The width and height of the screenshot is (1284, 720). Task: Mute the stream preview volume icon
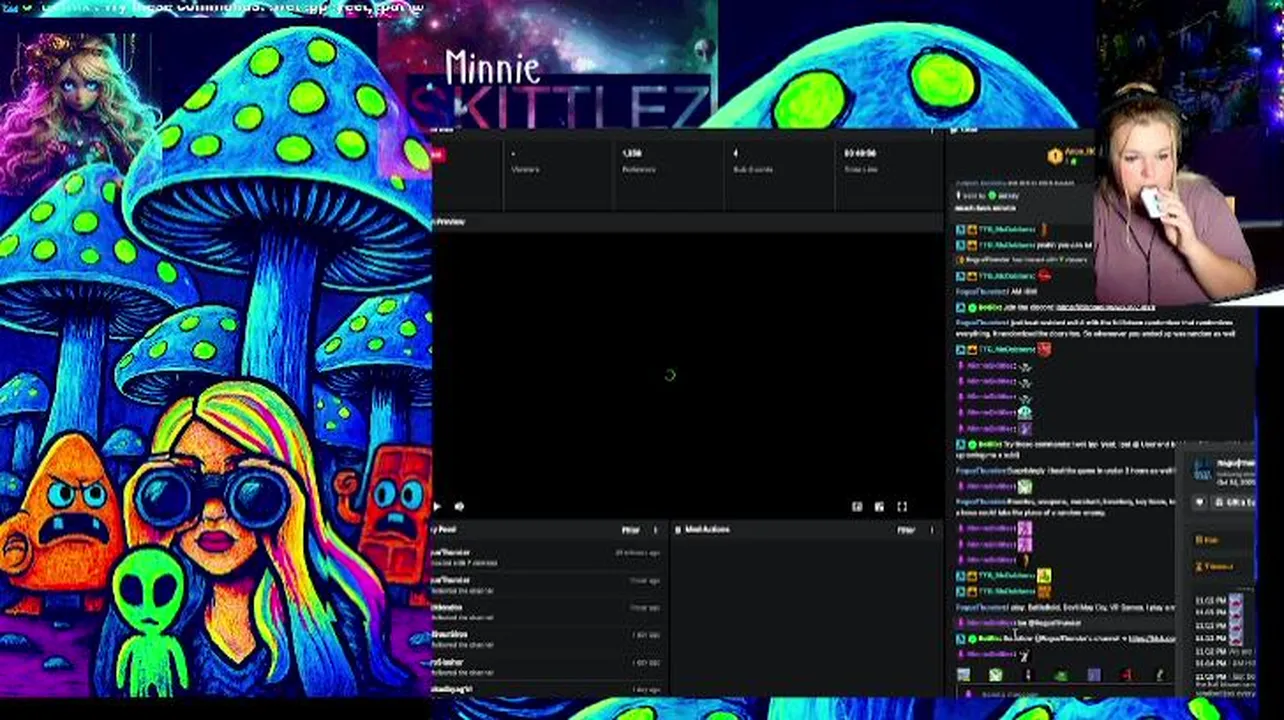[459, 507]
